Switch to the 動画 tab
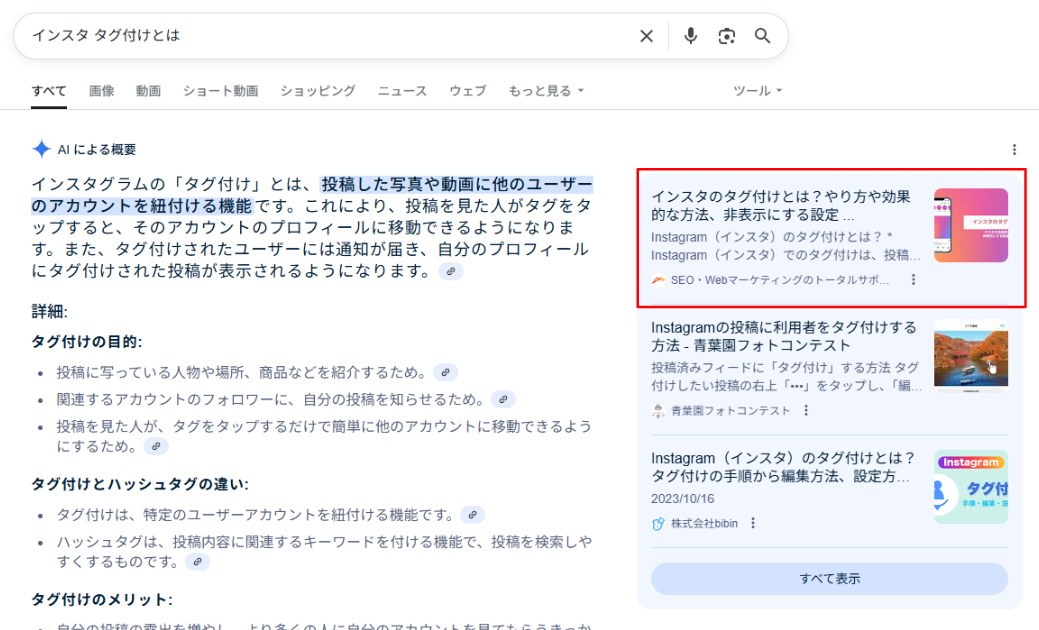The width and height of the screenshot is (1039, 630). pyautogui.click(x=148, y=91)
